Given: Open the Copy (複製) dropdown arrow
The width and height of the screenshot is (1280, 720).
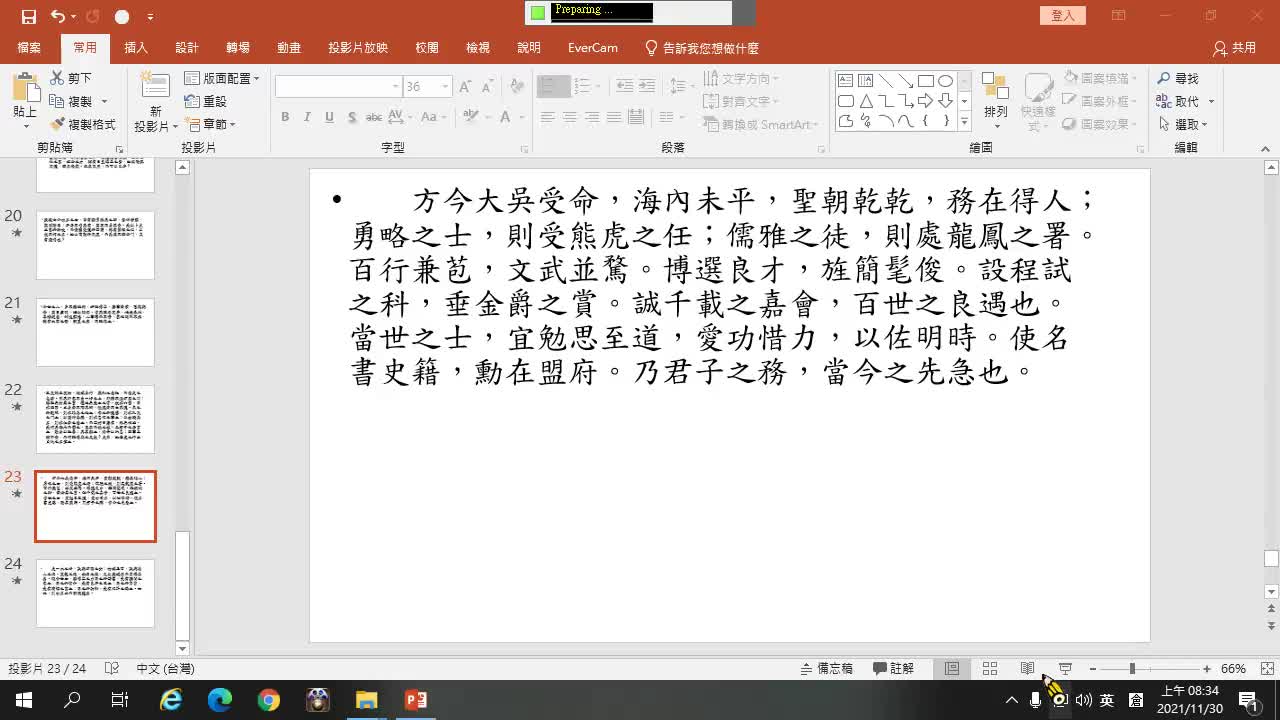Looking at the screenshot, I should 104,101.
